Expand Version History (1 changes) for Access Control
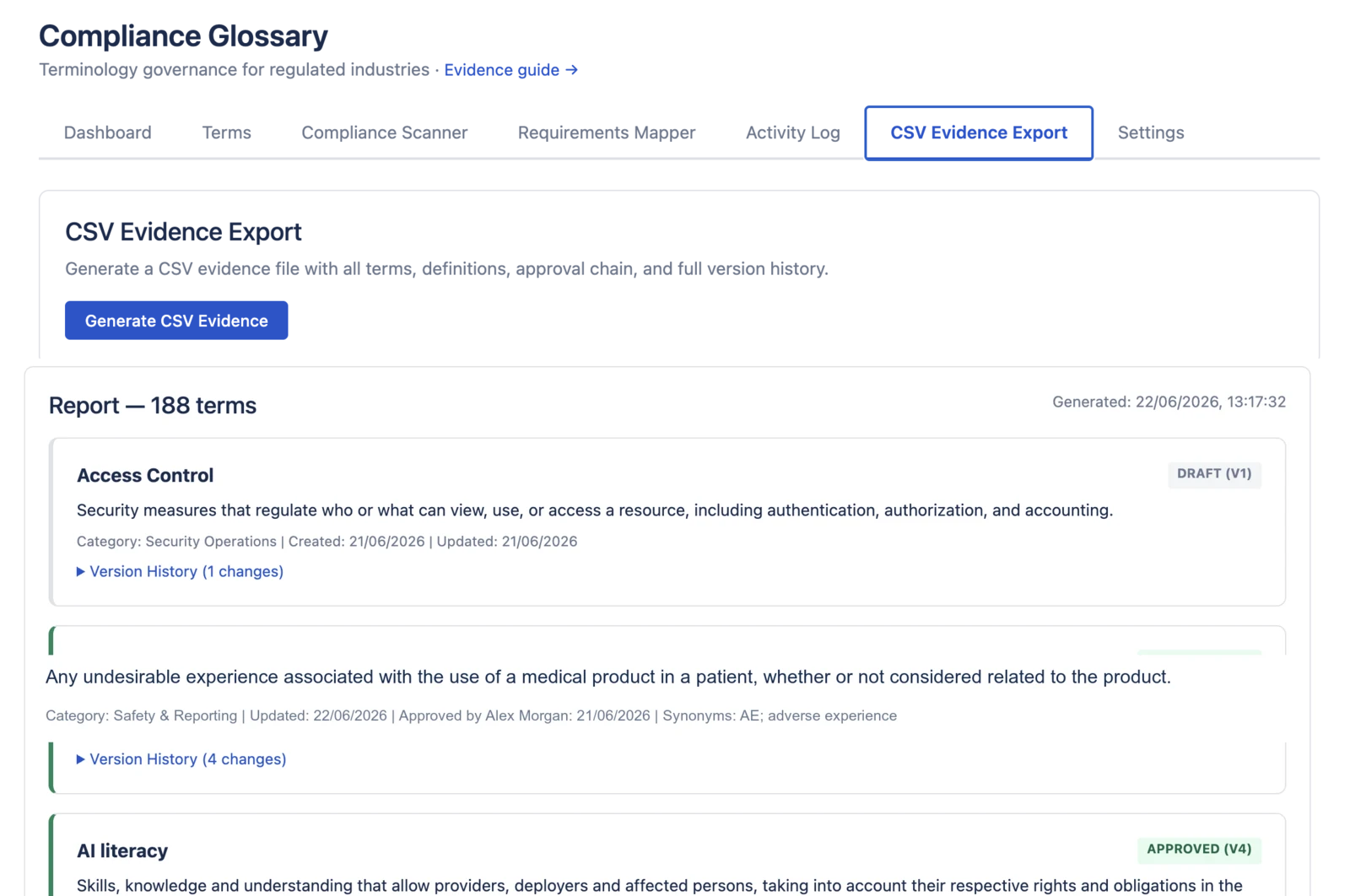 point(180,571)
